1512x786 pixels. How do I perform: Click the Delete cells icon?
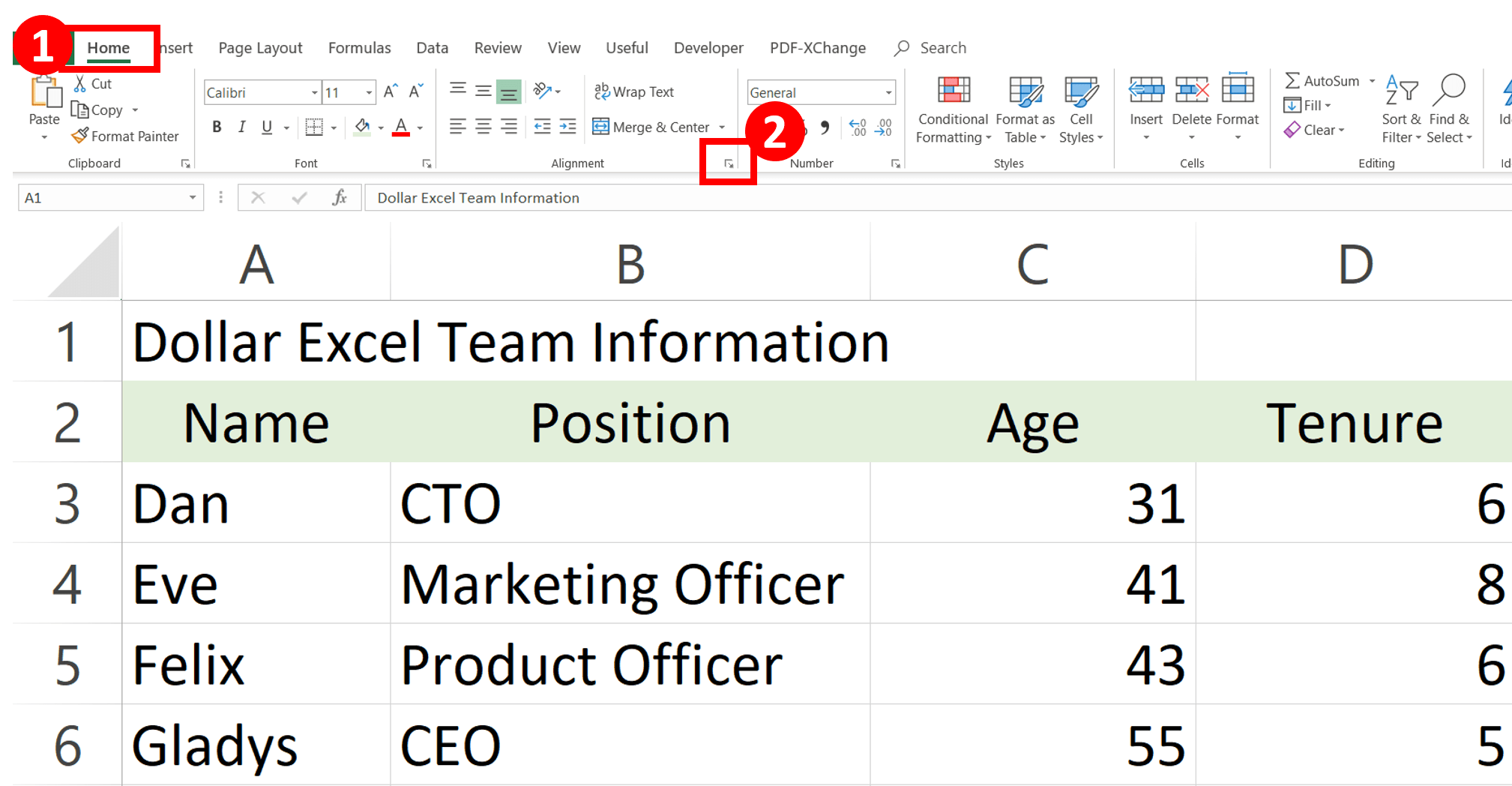pos(1192,90)
